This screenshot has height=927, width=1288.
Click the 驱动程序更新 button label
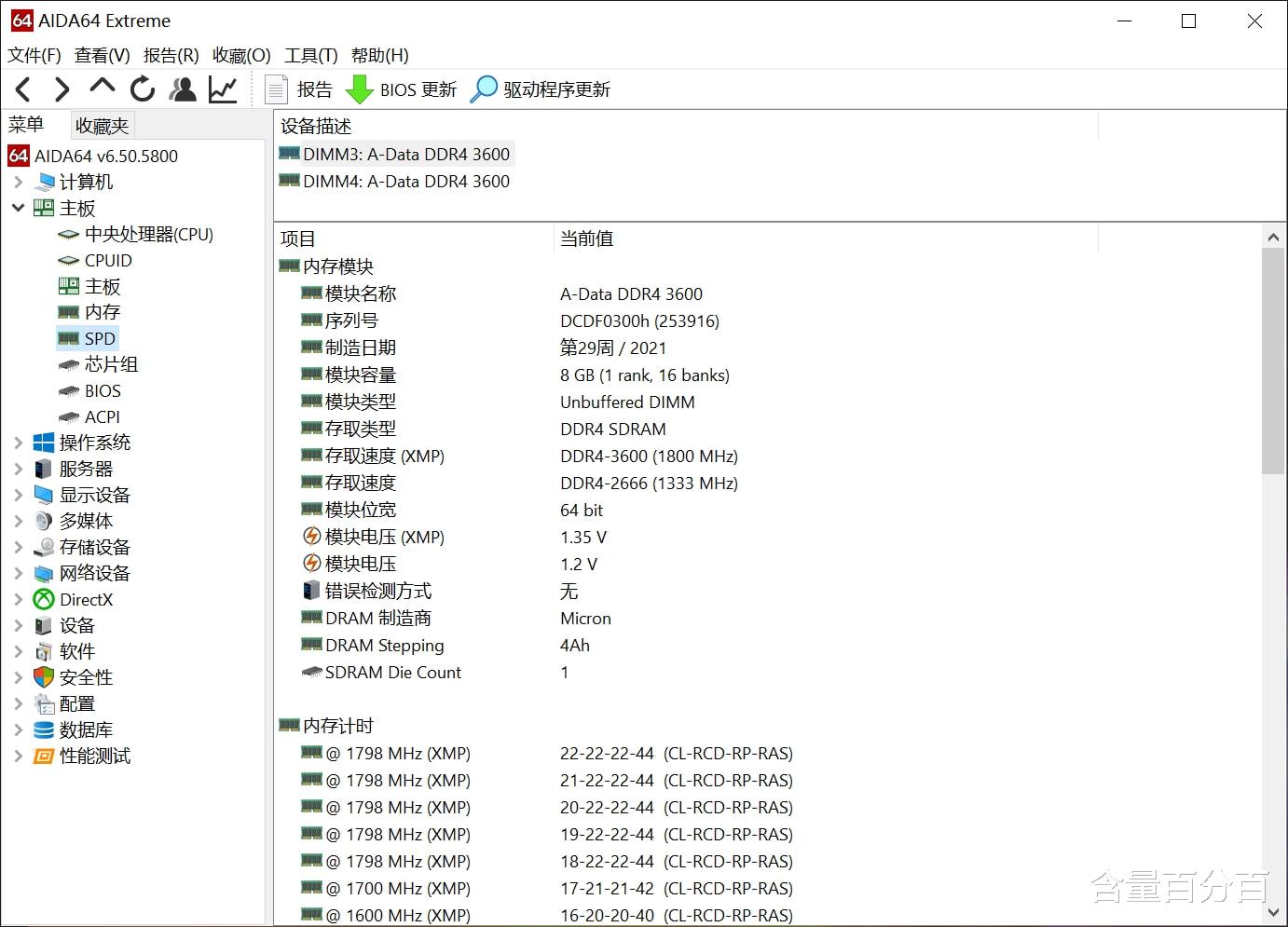(x=557, y=89)
